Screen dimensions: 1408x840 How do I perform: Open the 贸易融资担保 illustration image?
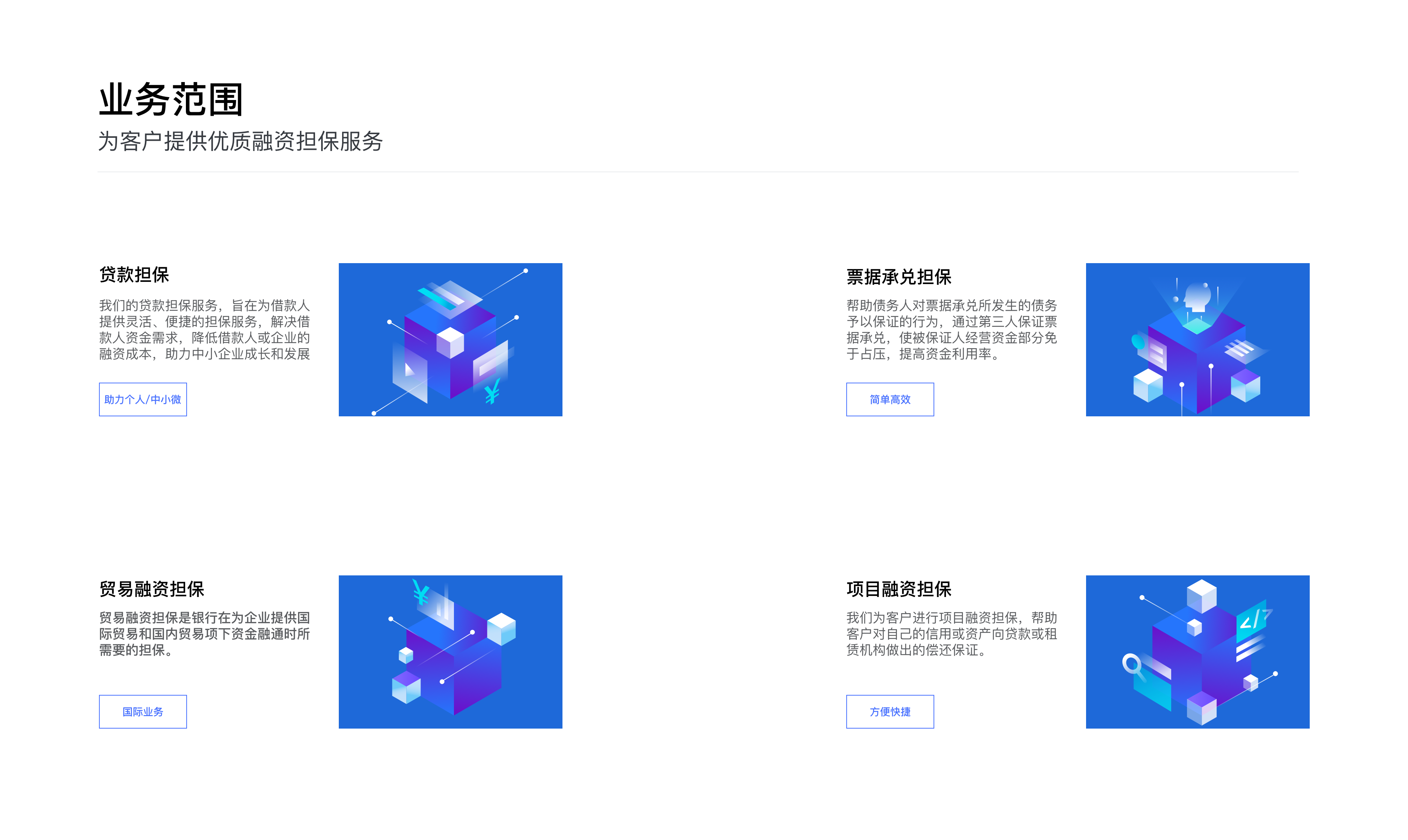tap(450, 652)
